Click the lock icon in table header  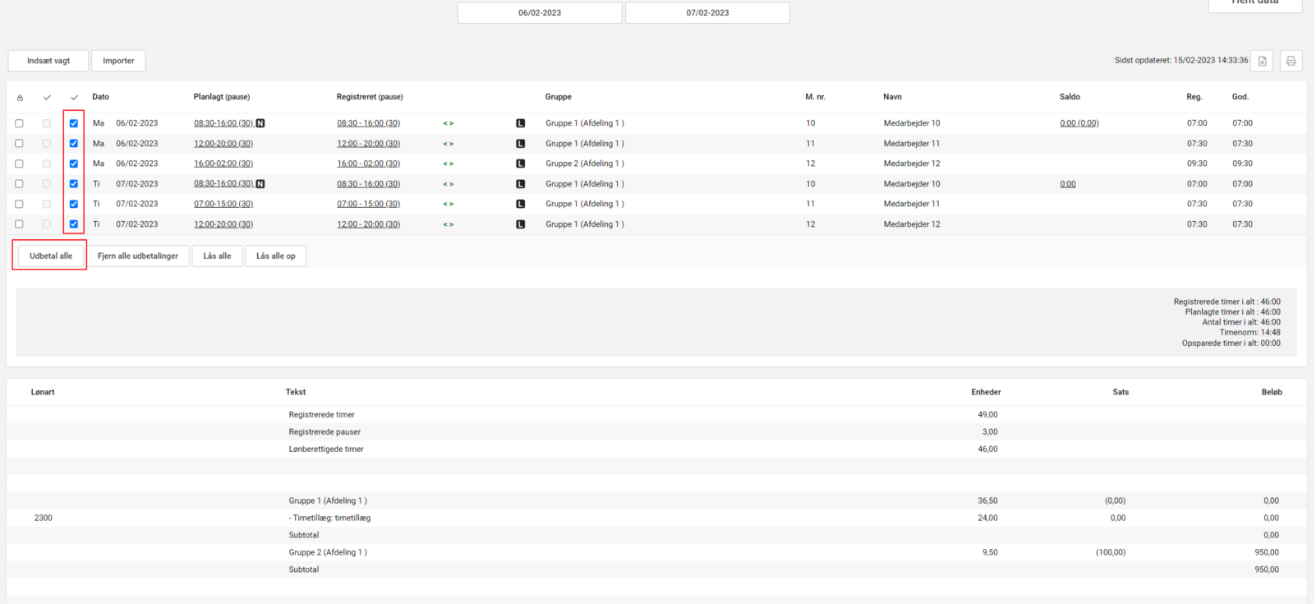click(19, 98)
